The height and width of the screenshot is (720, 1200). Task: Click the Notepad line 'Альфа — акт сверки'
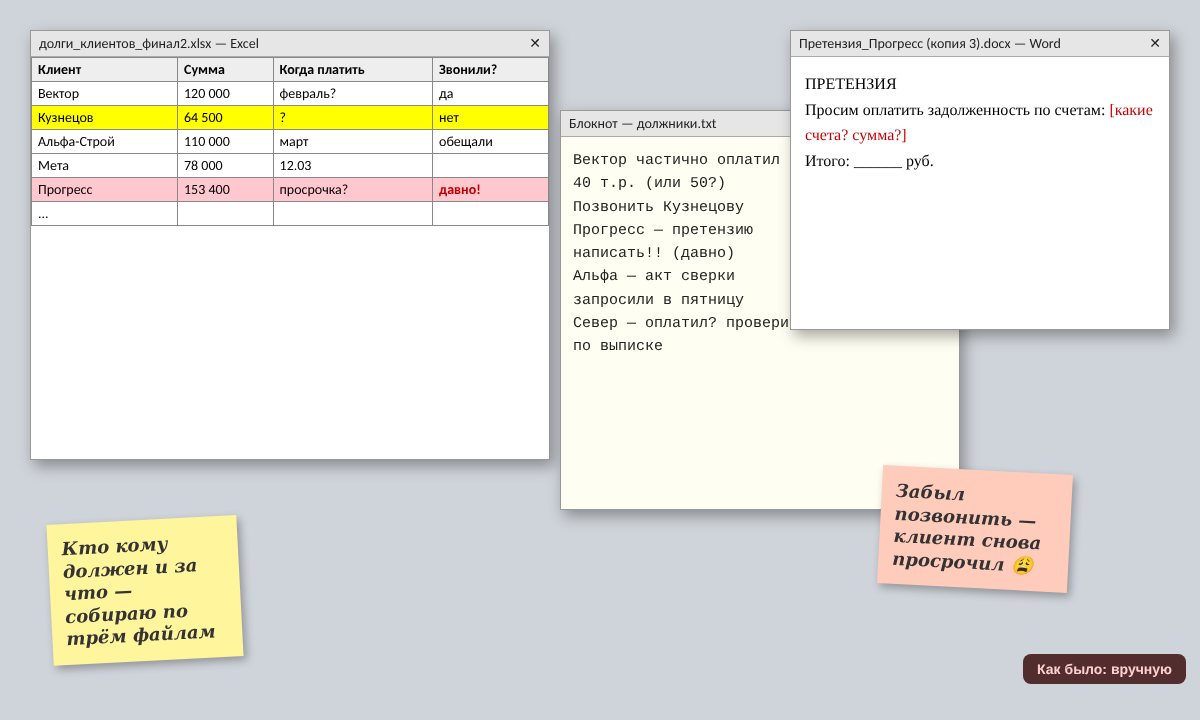pyautogui.click(x=654, y=276)
